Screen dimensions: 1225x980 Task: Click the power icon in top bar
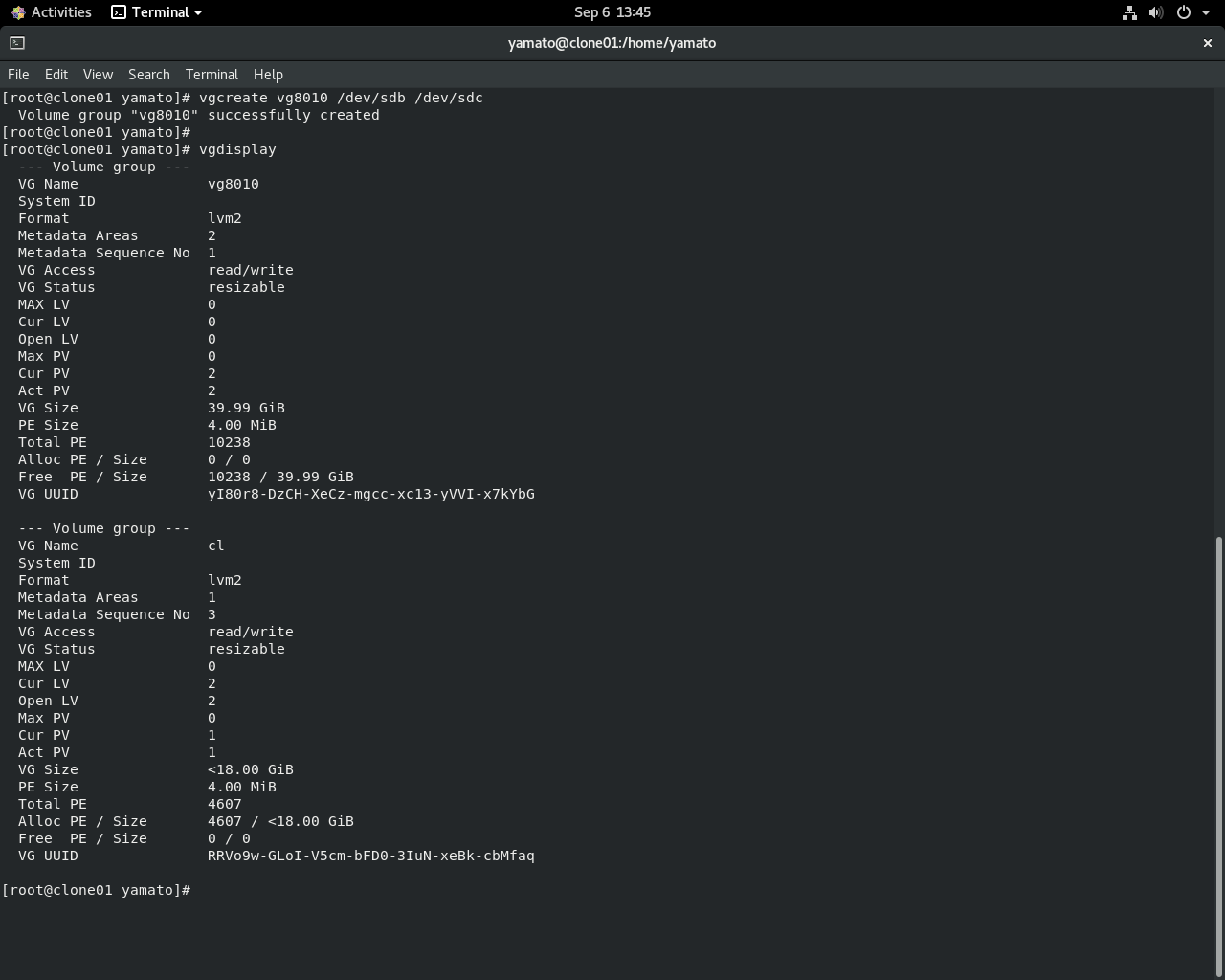(1184, 12)
